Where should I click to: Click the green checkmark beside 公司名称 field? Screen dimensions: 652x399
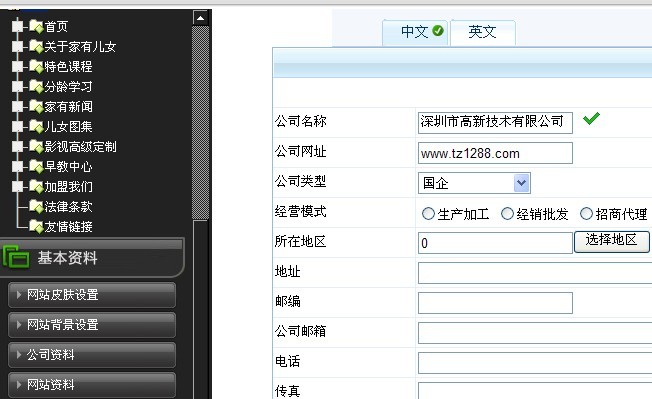pyautogui.click(x=591, y=118)
